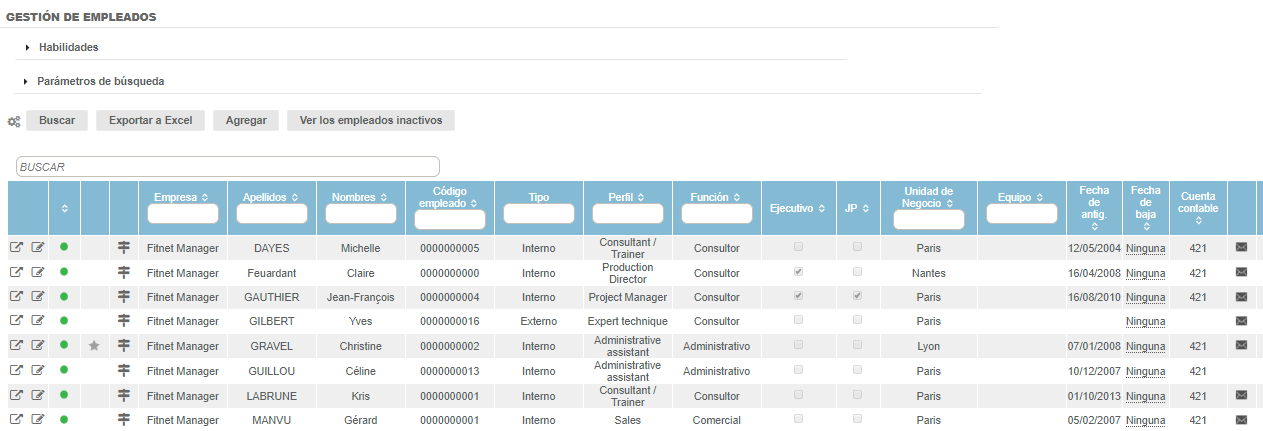Open DAYES record in new window icon
Viewport: 1263px width, 431px height.
(x=16, y=247)
